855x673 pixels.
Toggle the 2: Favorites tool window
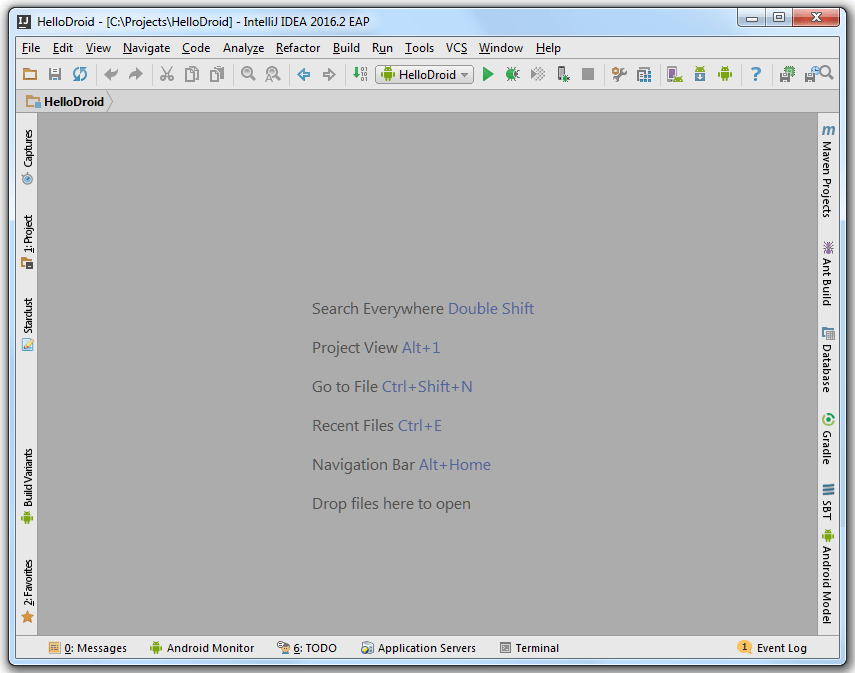pos(27,591)
